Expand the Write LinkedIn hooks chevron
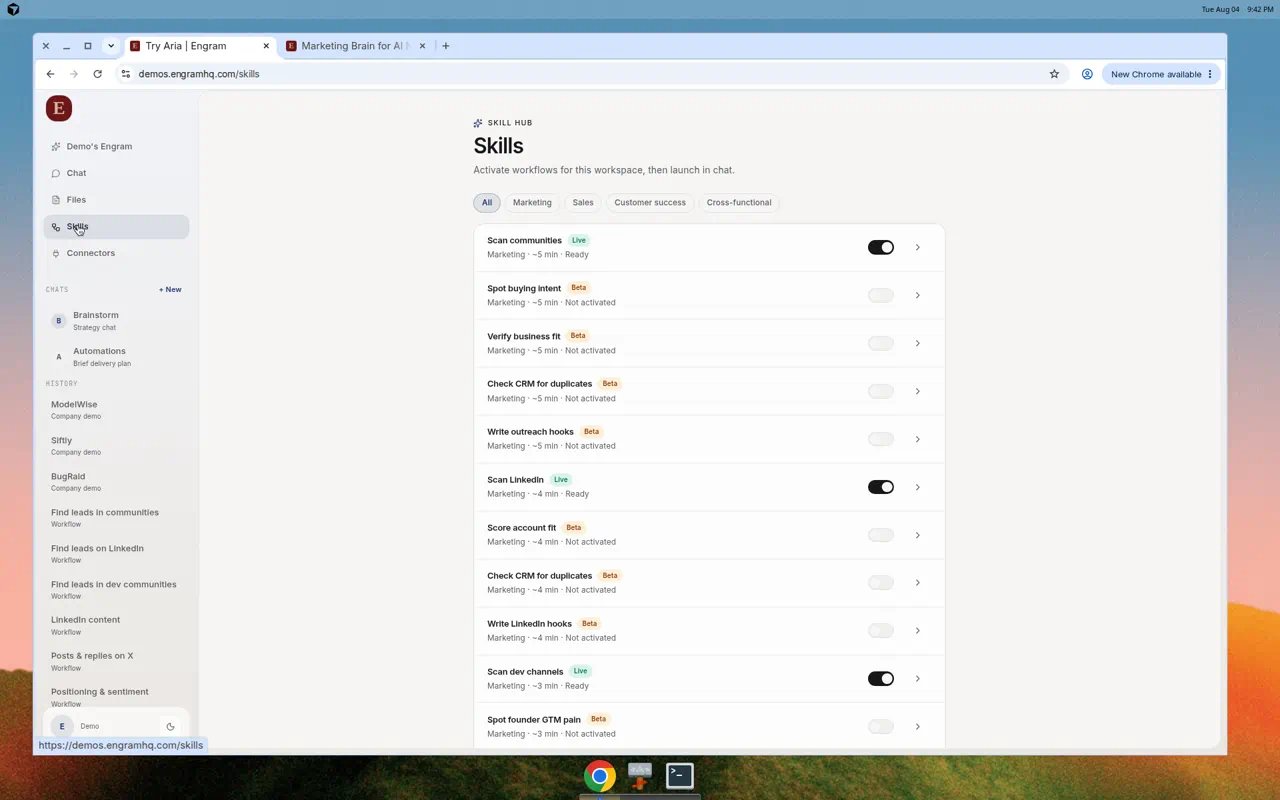The width and height of the screenshot is (1280, 800). point(918,631)
